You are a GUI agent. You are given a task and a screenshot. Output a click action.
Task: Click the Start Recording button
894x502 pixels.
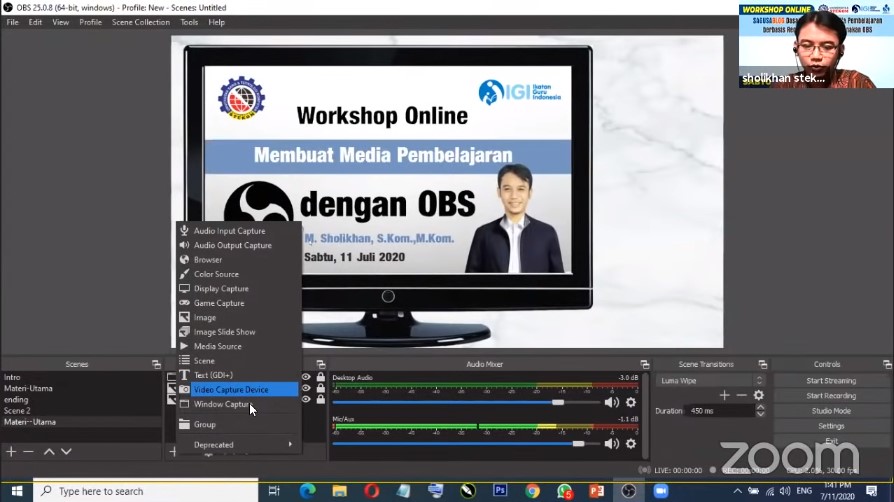831,395
